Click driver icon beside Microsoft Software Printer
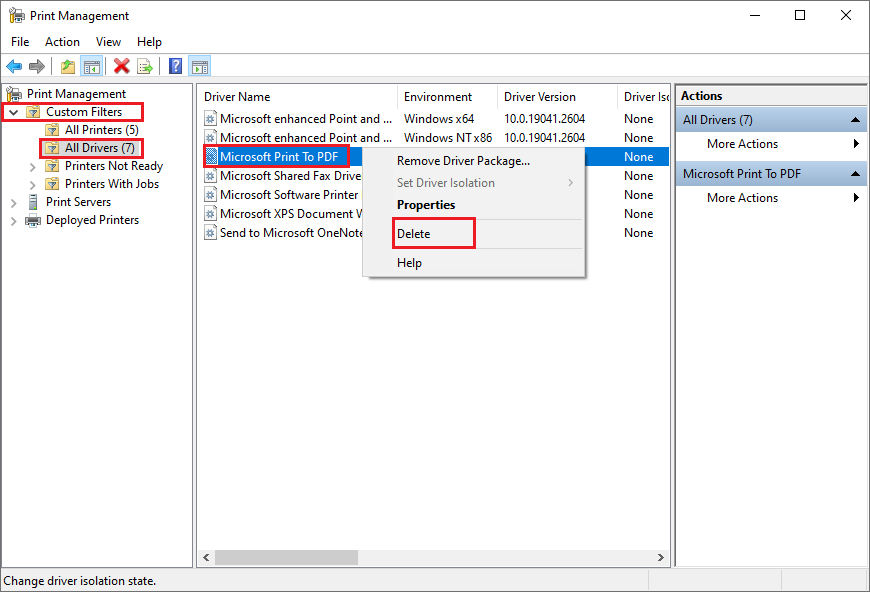Image resolution: width=870 pixels, height=592 pixels. (x=210, y=195)
